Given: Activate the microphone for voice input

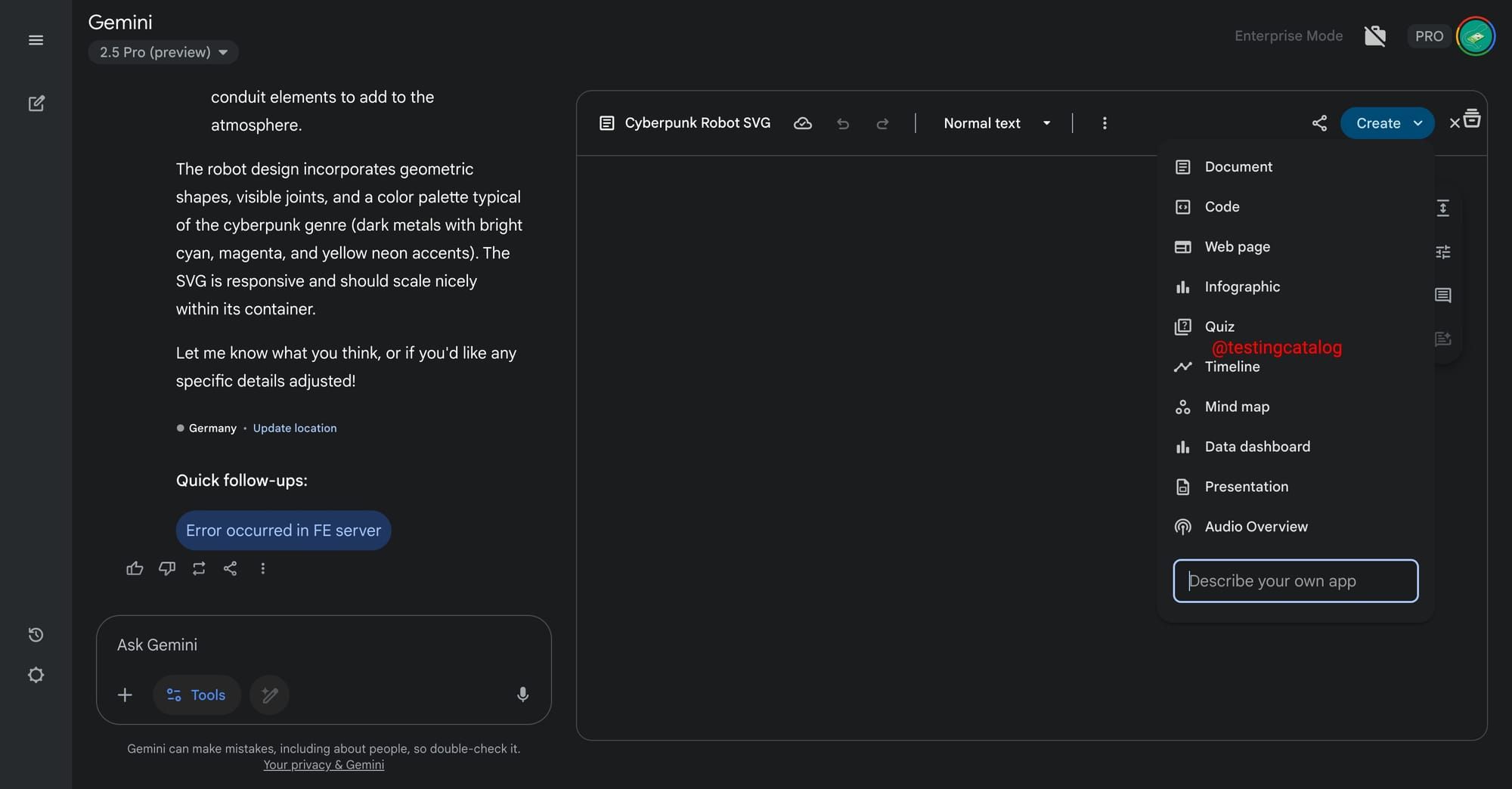Looking at the screenshot, I should [522, 695].
